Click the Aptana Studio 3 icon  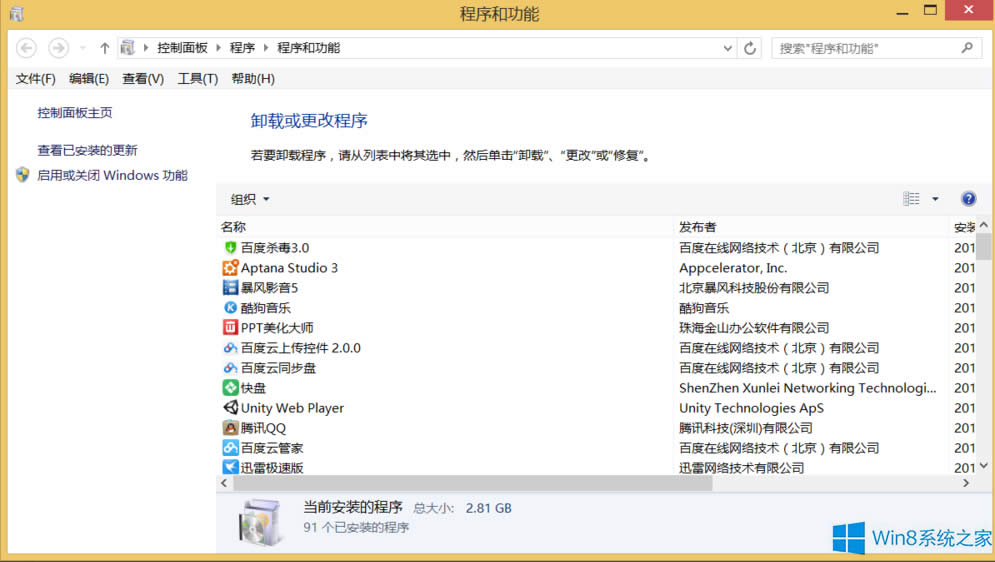230,268
